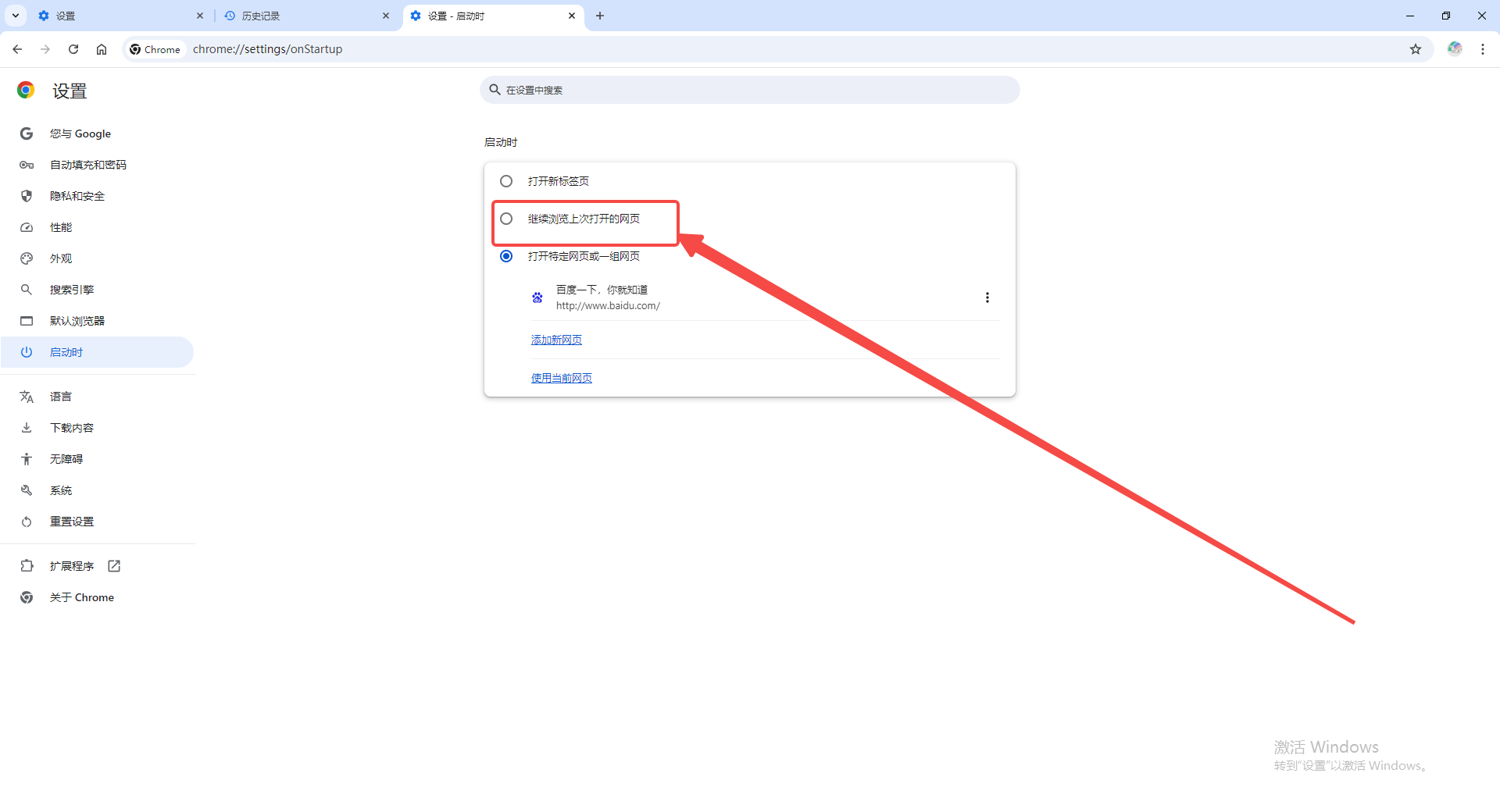Click the home icon in the toolbar

click(x=102, y=49)
